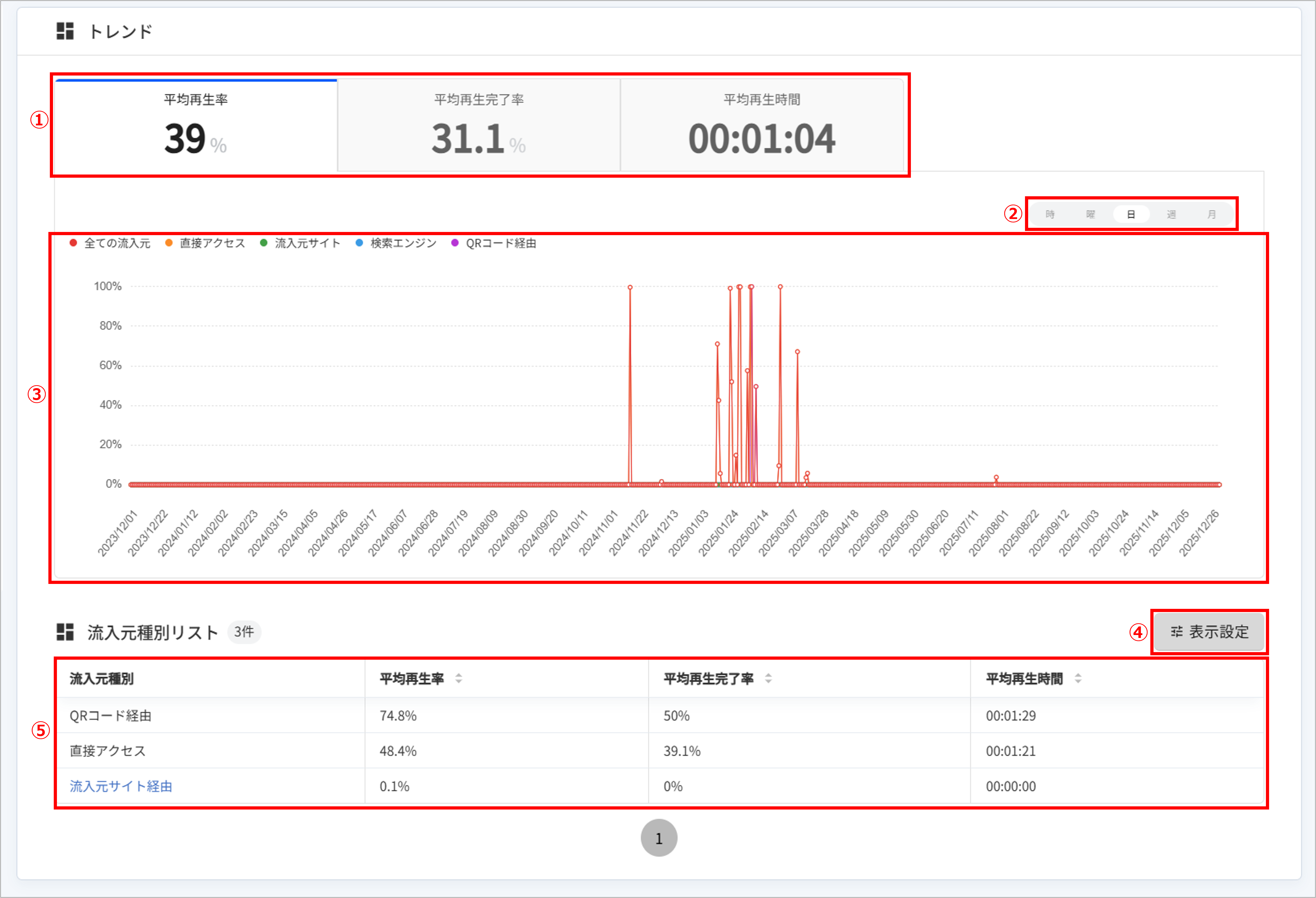Image resolution: width=1316 pixels, height=898 pixels.
Task: Toggle 全ての流入元 legend series
Action: click(x=110, y=243)
